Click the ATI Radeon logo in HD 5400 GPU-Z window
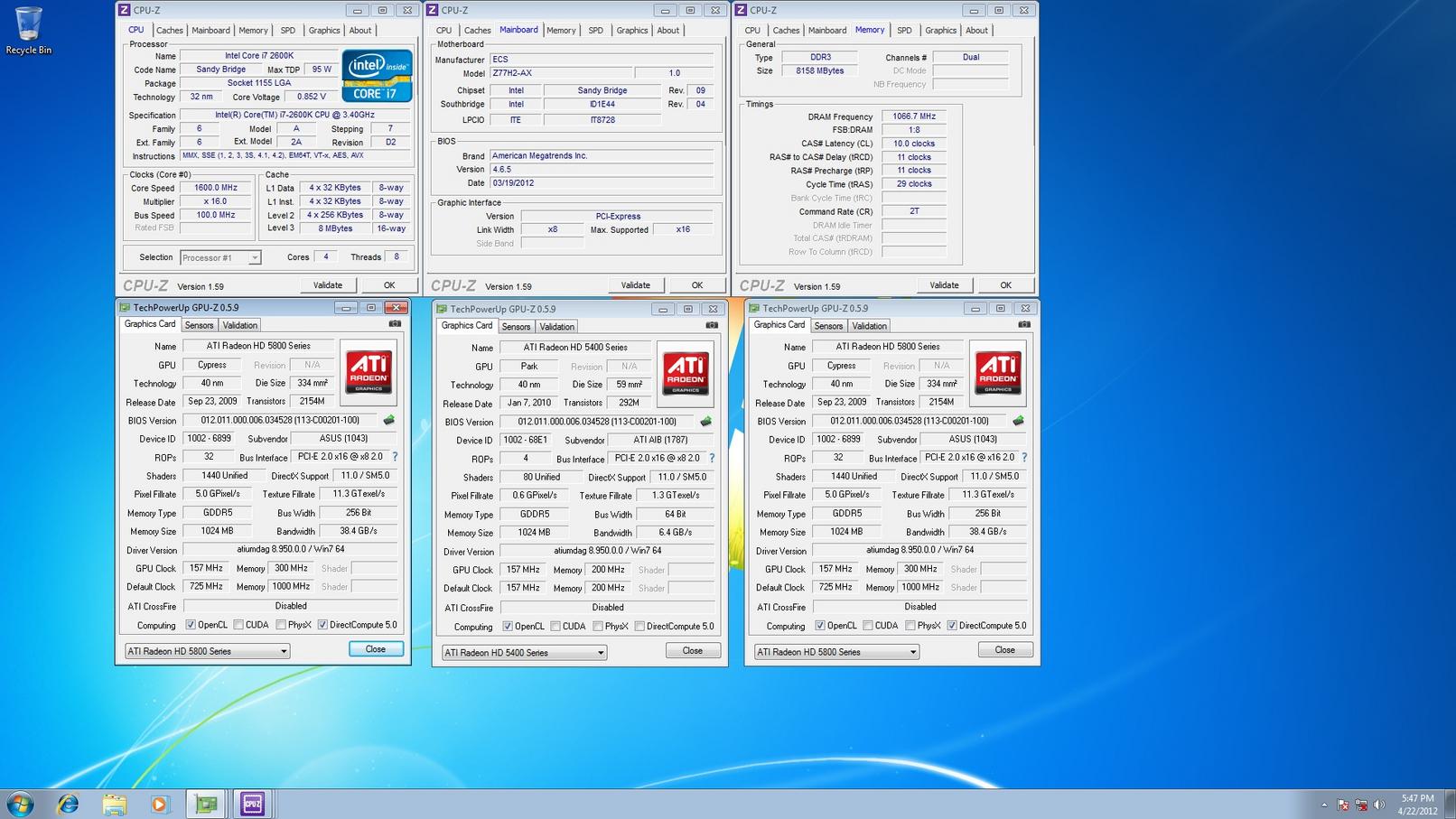 686,373
